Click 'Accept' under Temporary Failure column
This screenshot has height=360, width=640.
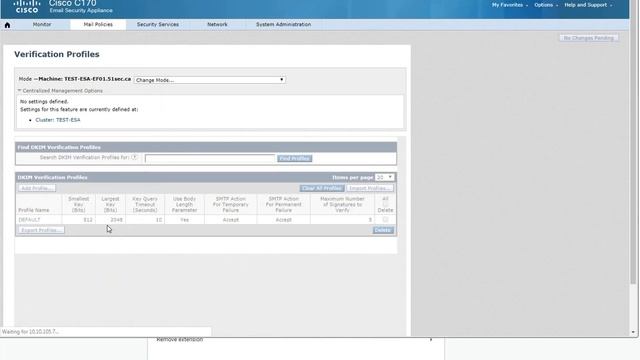231,220
